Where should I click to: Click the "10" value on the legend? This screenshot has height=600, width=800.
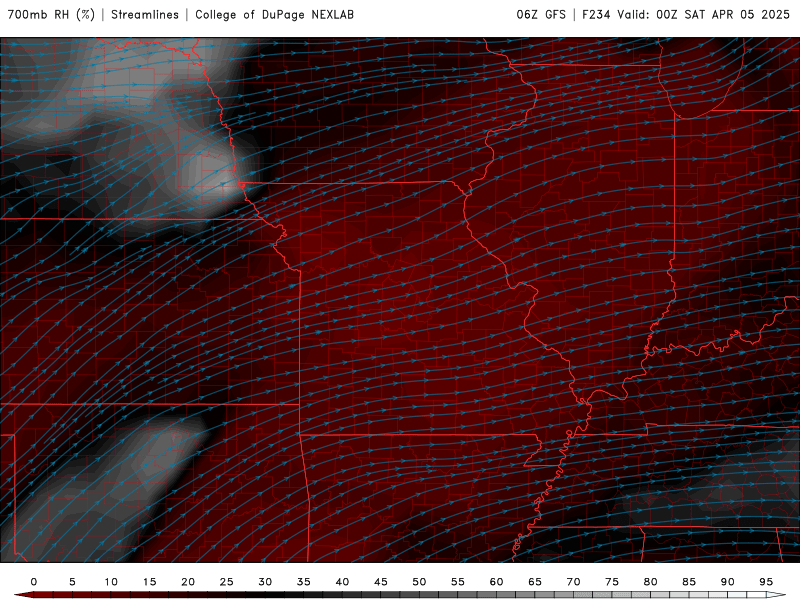(111, 582)
